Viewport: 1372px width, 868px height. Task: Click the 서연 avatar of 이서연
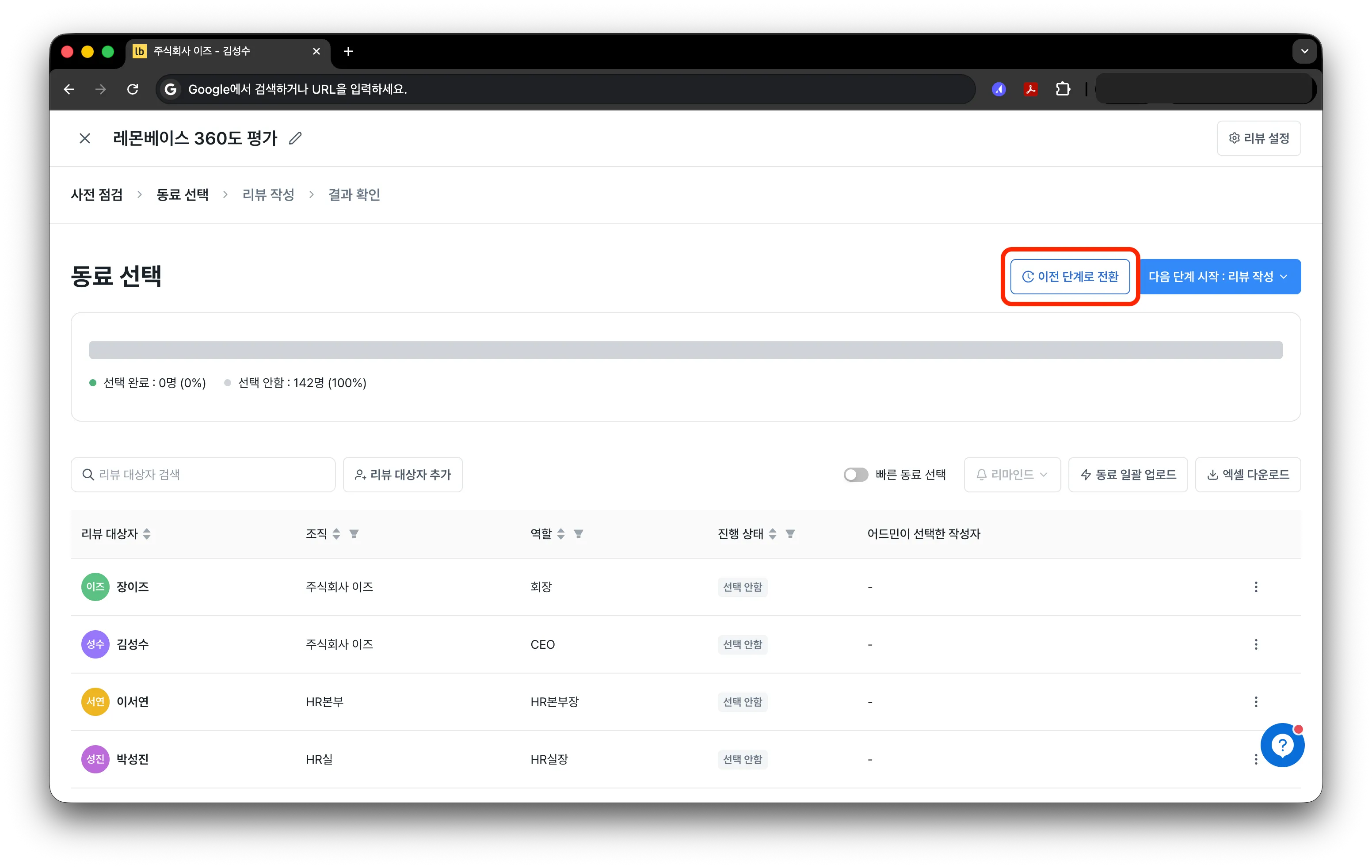click(95, 702)
